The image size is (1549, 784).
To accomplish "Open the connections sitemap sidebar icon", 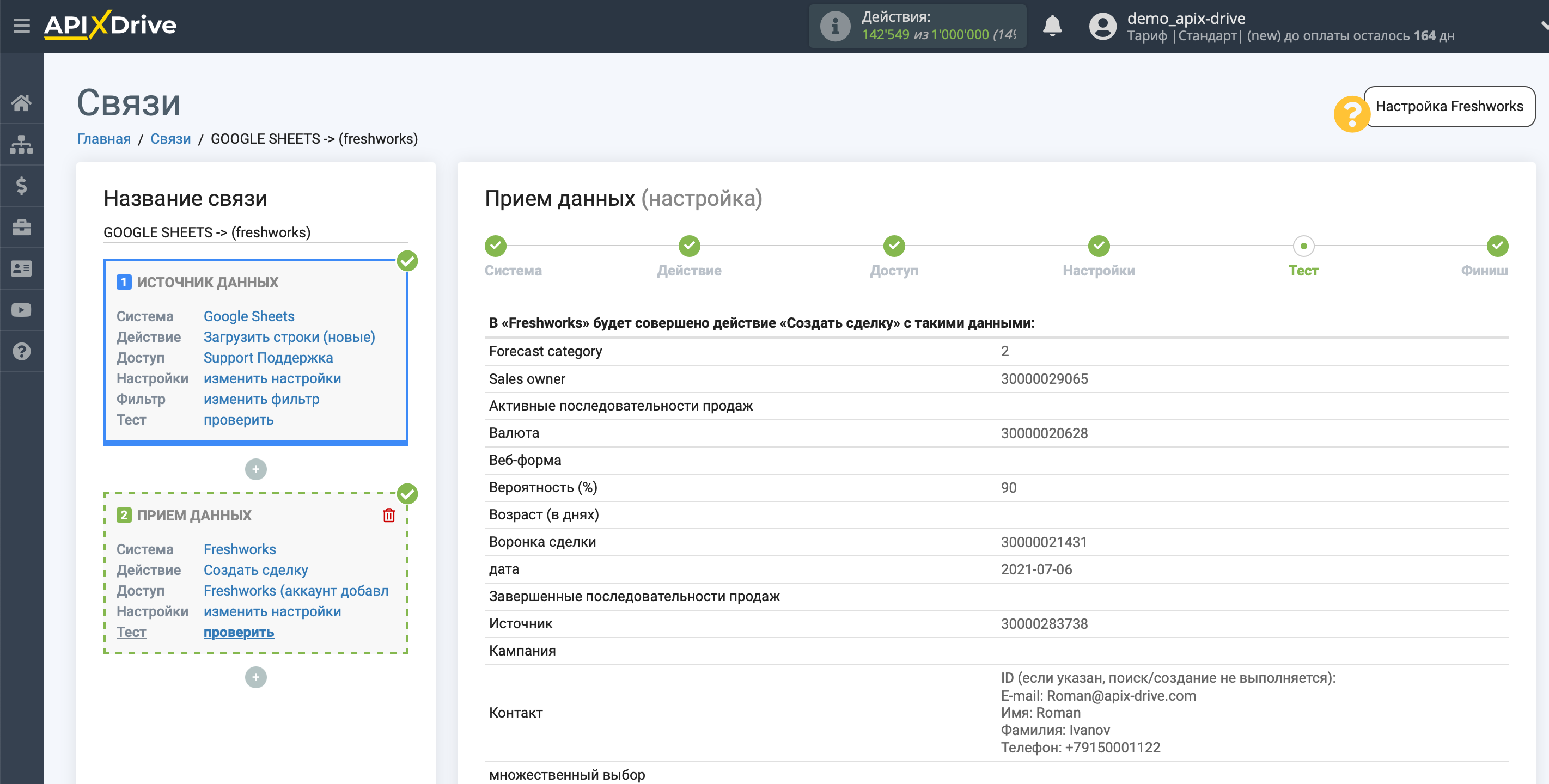I will click(22, 144).
